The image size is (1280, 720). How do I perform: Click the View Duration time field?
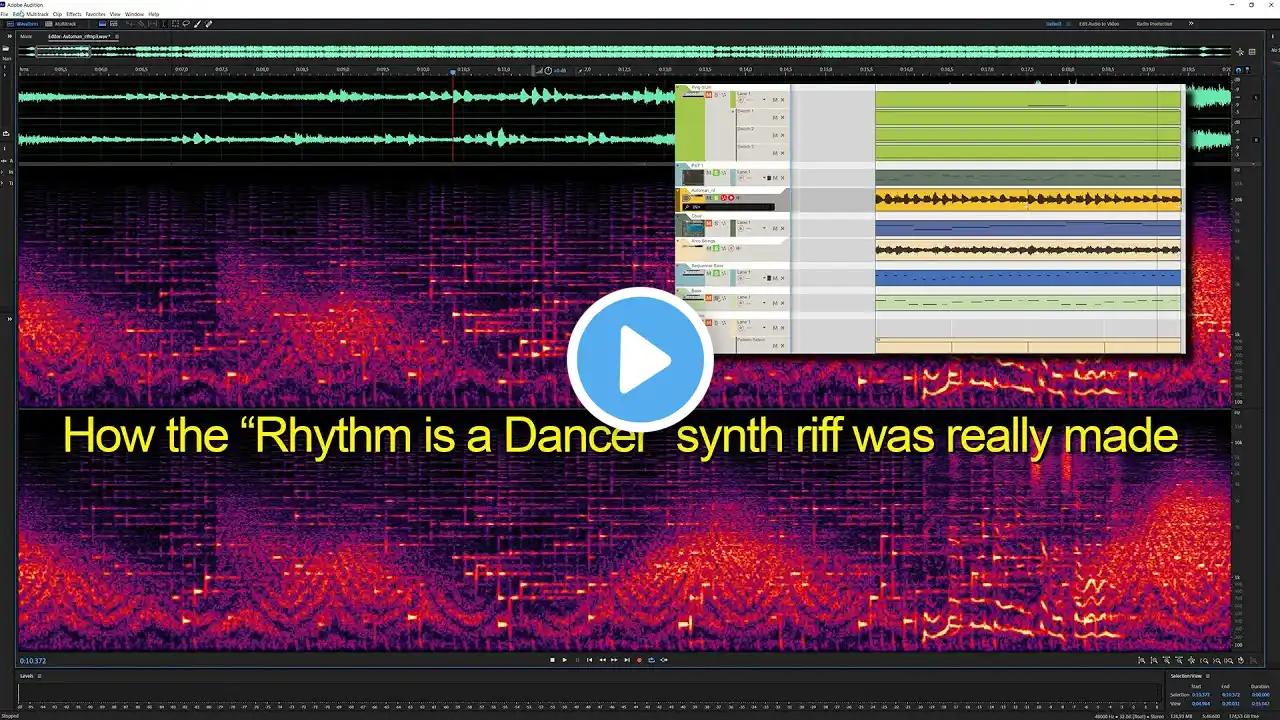tap(1261, 704)
